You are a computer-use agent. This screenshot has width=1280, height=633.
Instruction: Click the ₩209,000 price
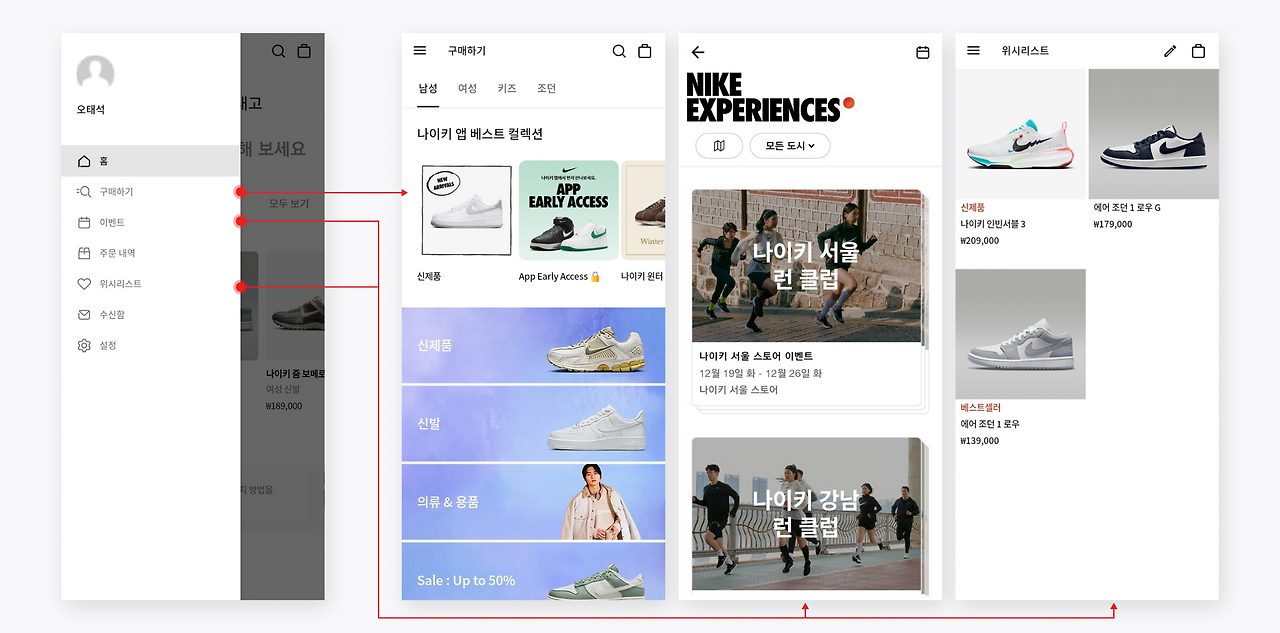[x=980, y=241]
